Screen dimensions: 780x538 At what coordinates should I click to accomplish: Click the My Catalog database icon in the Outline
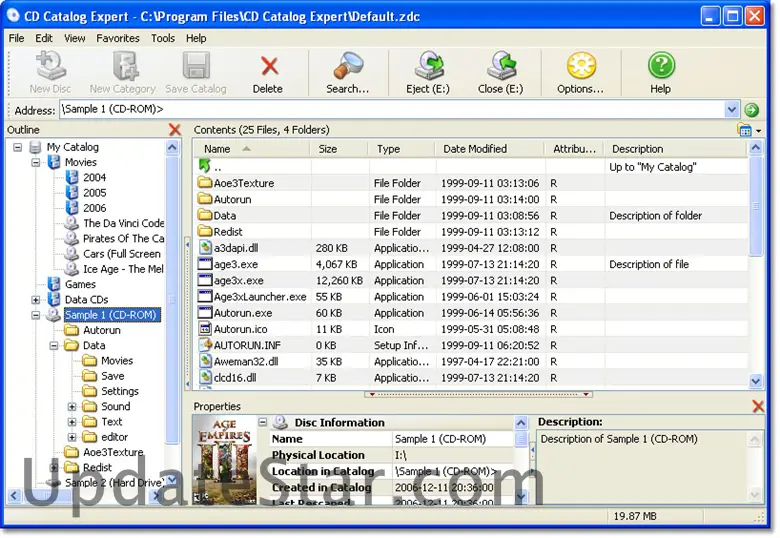click(x=35, y=147)
